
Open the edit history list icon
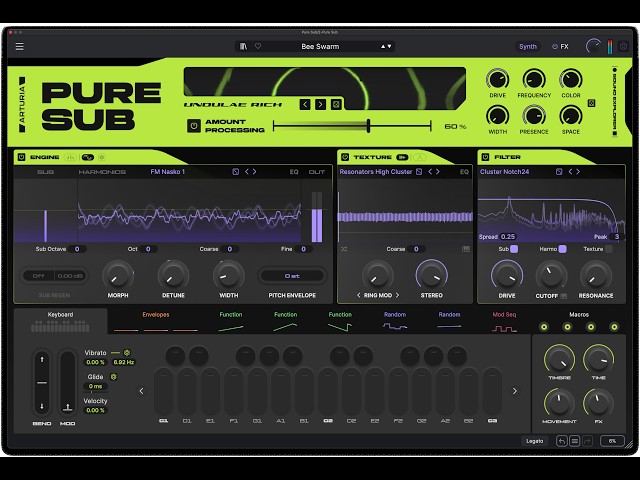click(574, 441)
